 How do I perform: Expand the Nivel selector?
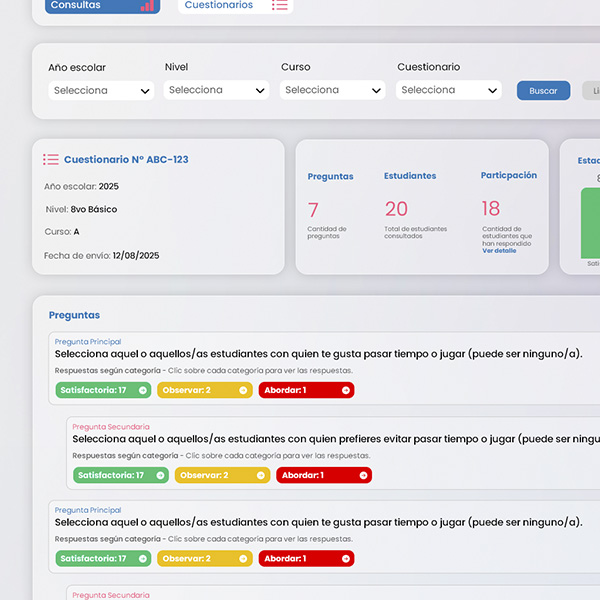click(x=217, y=91)
